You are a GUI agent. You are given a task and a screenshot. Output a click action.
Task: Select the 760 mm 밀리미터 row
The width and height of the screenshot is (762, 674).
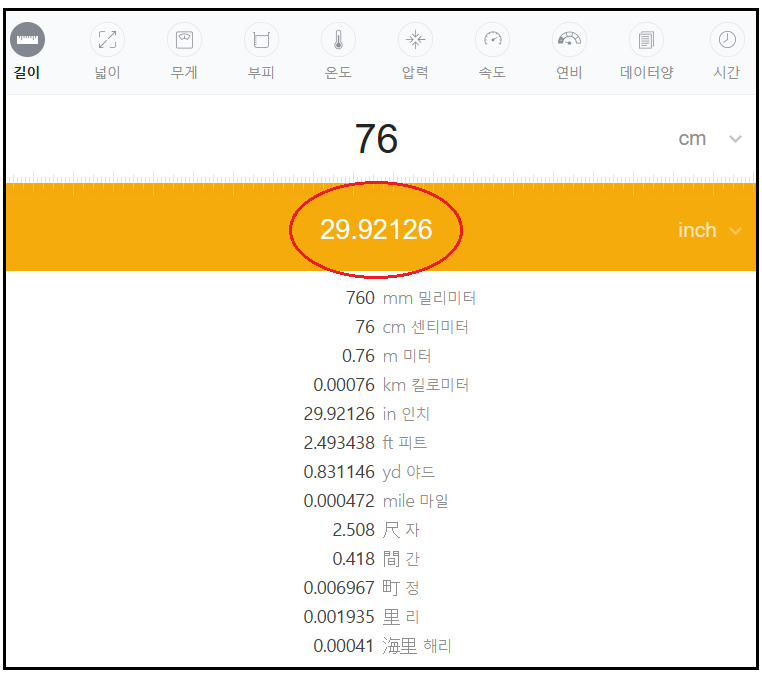410,298
